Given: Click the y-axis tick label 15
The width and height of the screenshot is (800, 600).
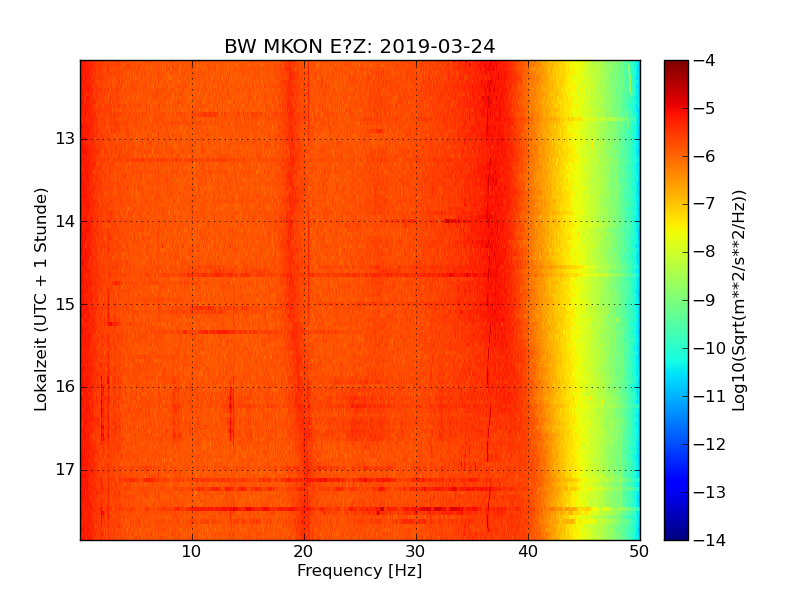Looking at the screenshot, I should pyautogui.click(x=65, y=304).
